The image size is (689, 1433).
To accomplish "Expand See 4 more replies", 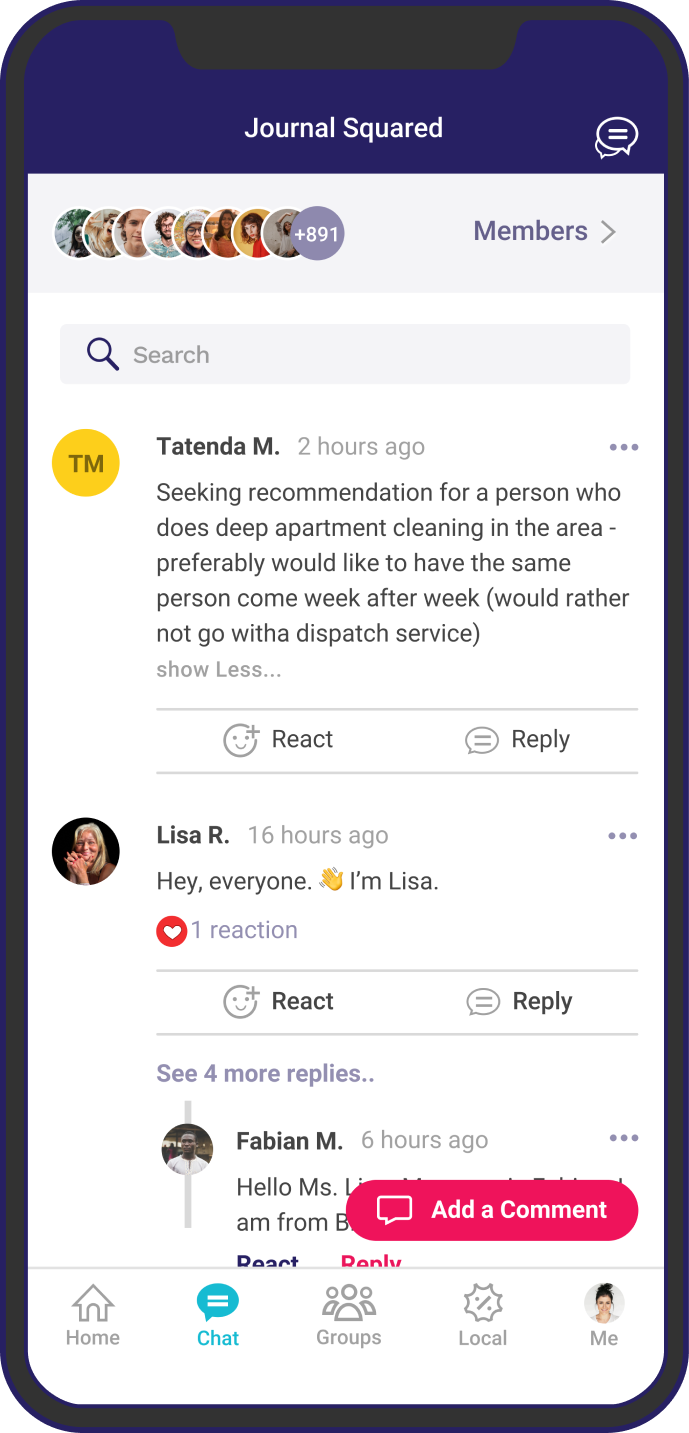I will click(x=265, y=1073).
